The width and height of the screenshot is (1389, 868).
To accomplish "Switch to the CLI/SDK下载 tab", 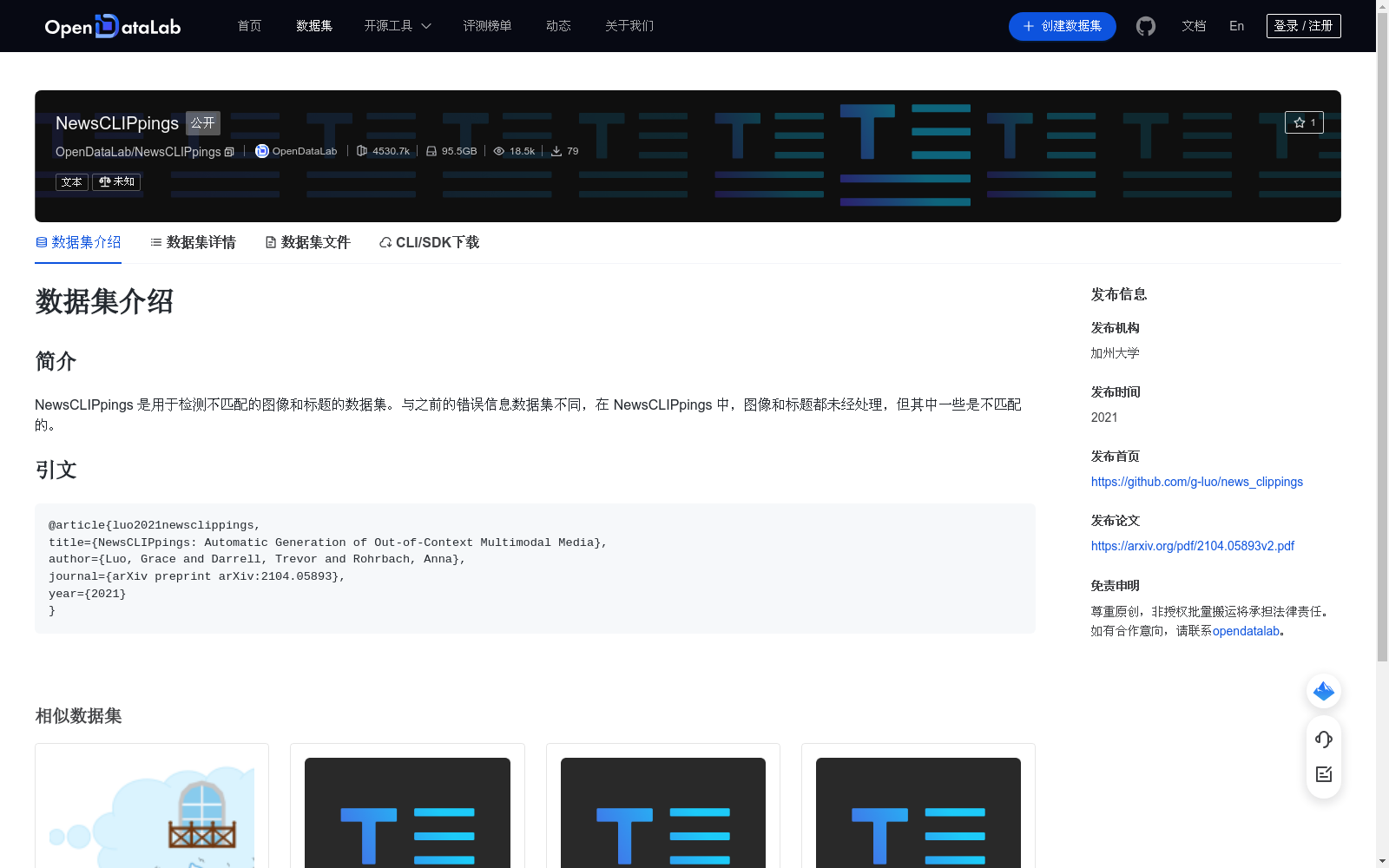I will 429,242.
